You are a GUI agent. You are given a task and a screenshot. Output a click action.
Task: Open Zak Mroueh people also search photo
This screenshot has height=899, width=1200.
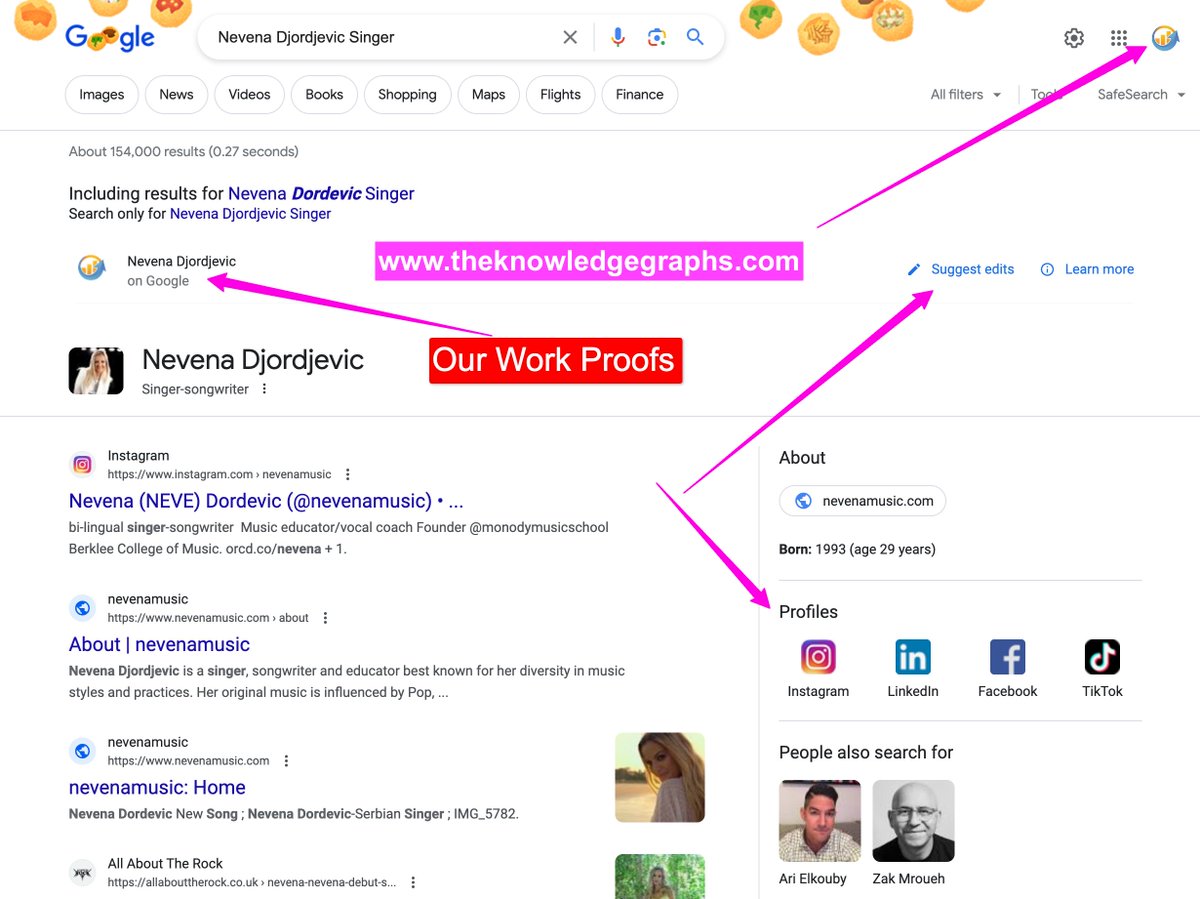click(x=914, y=821)
